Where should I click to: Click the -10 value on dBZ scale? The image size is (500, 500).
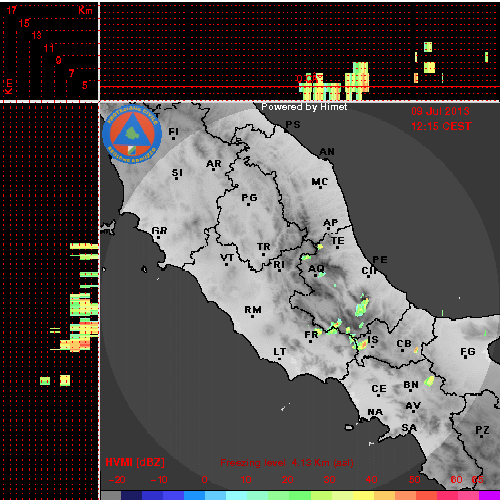[159, 480]
